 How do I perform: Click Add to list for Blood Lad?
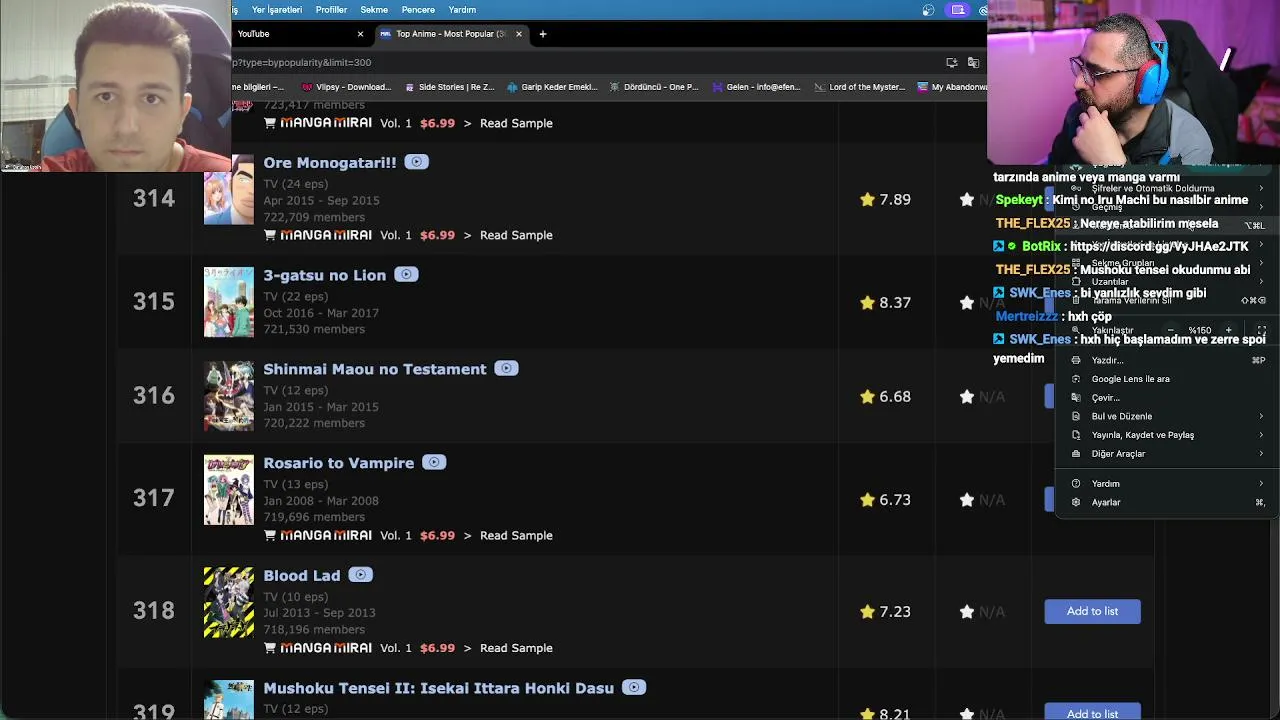[1092, 611]
